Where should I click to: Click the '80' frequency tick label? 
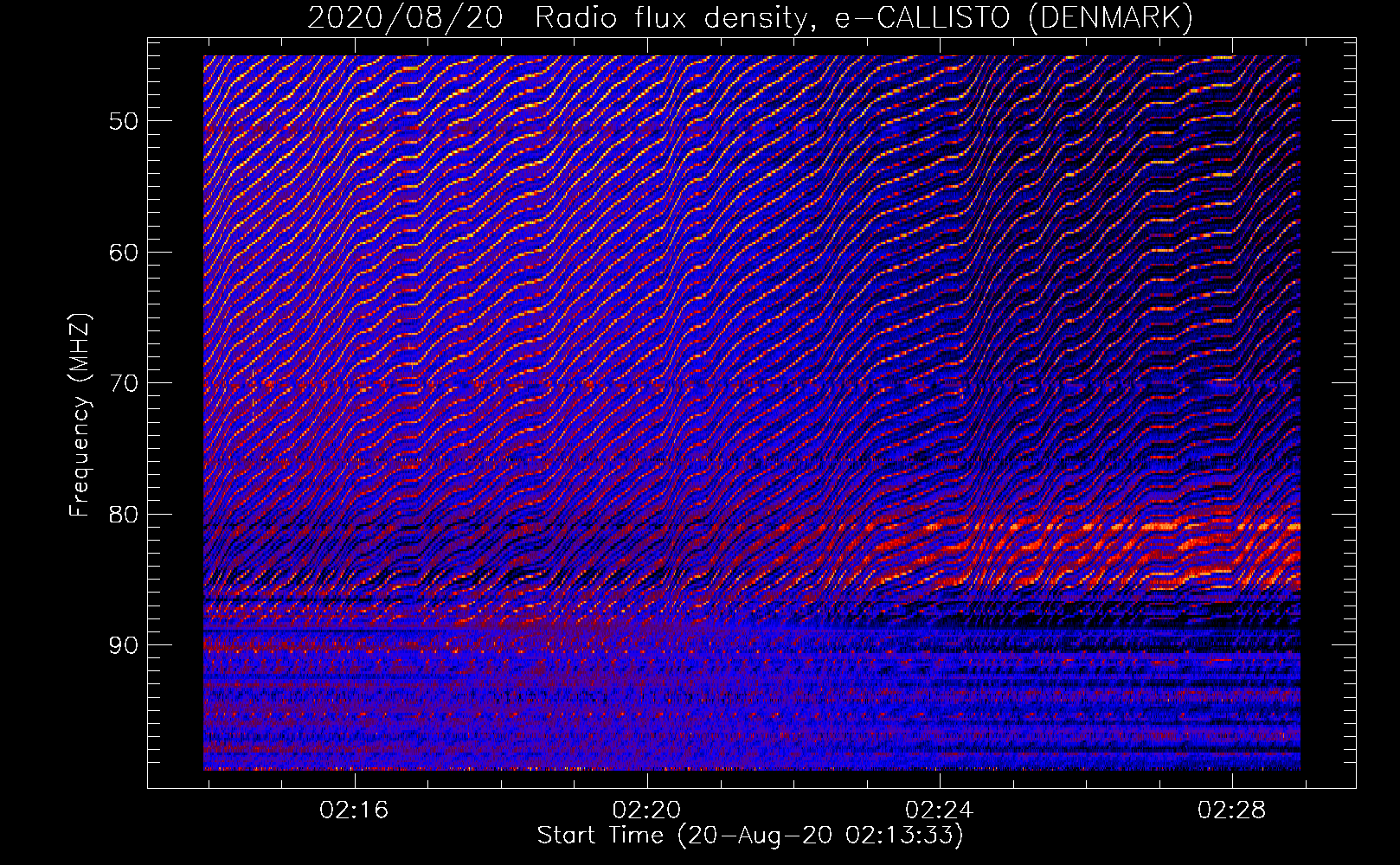coord(124,515)
